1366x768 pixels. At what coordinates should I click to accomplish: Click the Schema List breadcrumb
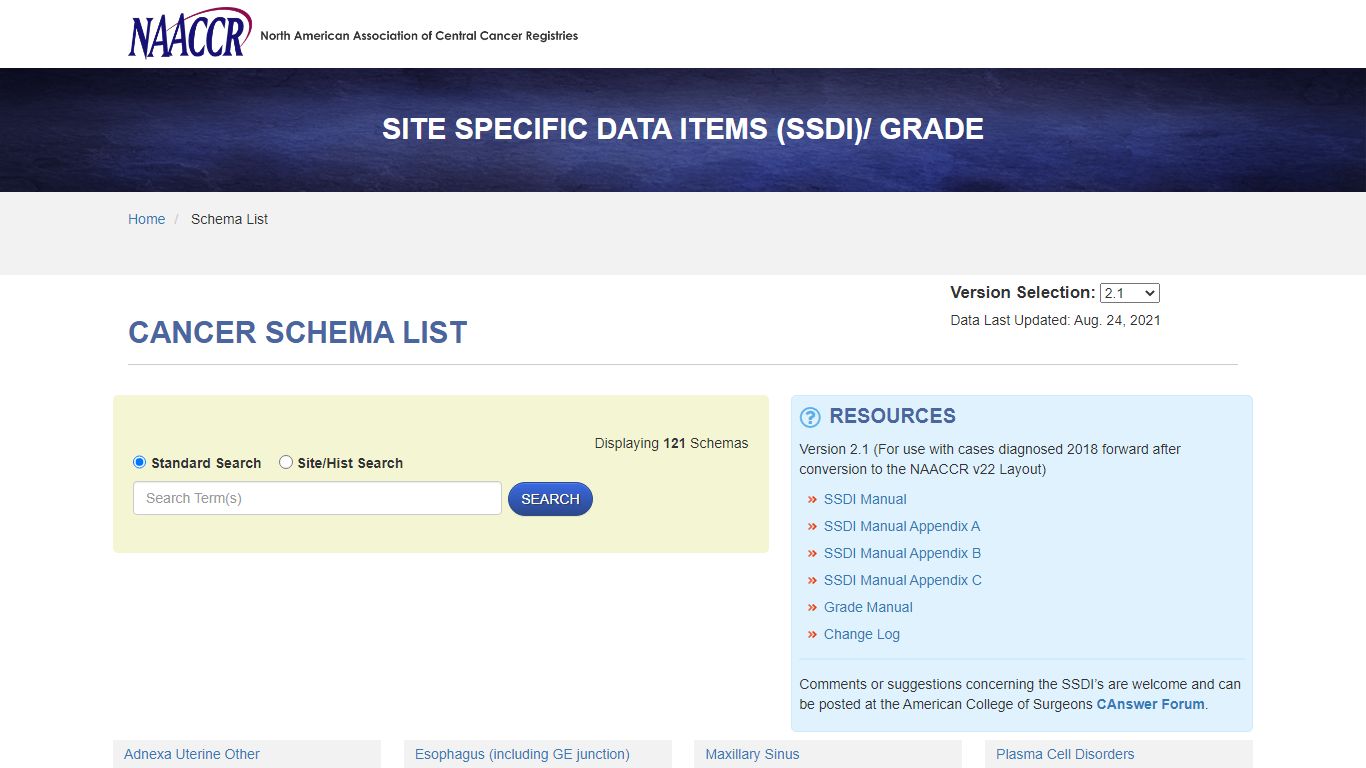pyautogui.click(x=229, y=219)
